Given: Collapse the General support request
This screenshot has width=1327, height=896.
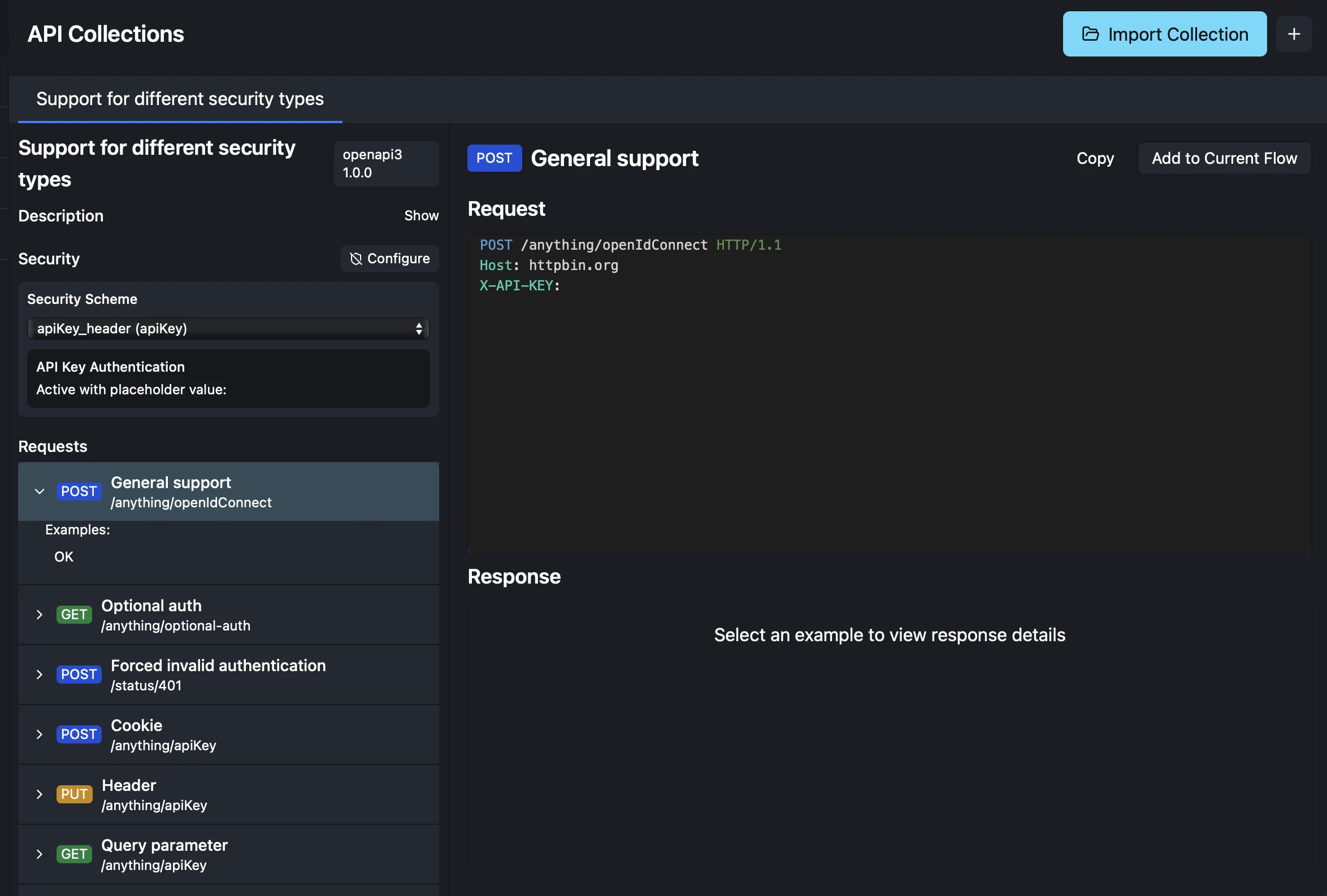Looking at the screenshot, I should coord(39,492).
